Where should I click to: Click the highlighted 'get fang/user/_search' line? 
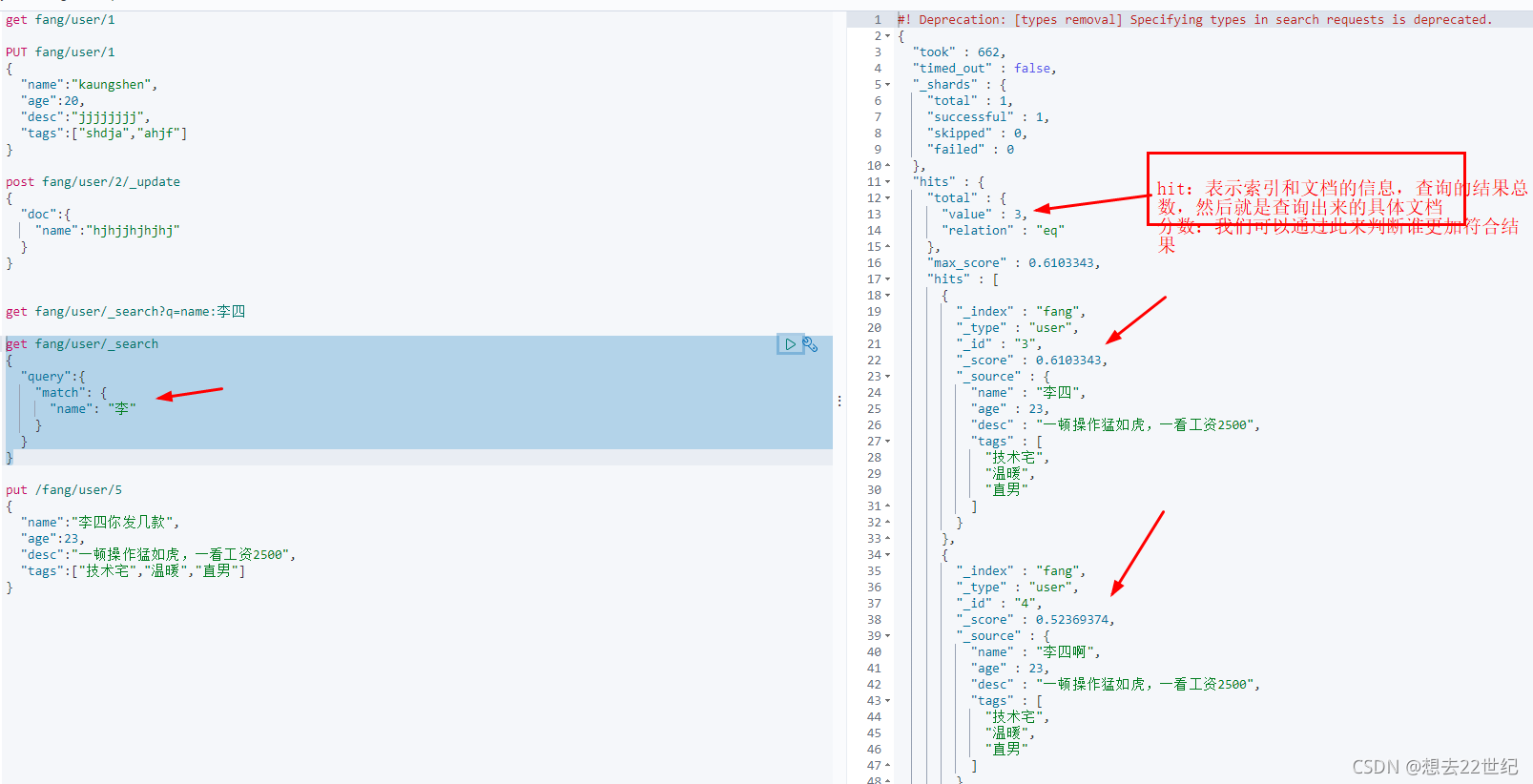pyautogui.click(x=82, y=344)
